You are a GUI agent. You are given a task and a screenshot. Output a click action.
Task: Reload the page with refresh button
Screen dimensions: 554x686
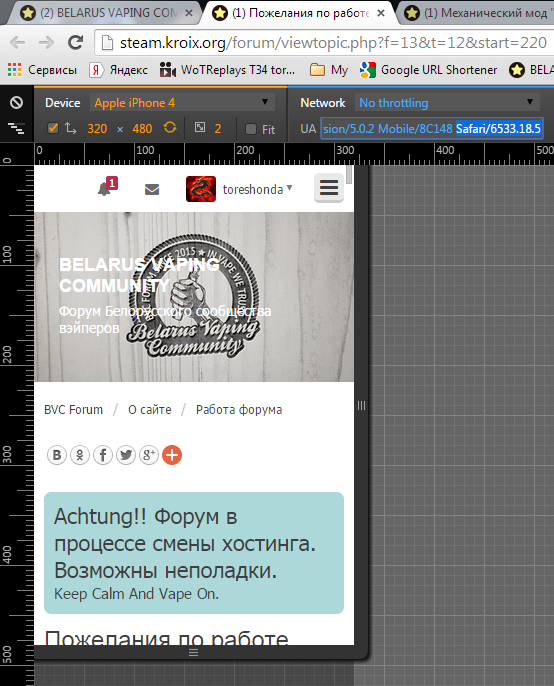click(x=76, y=42)
